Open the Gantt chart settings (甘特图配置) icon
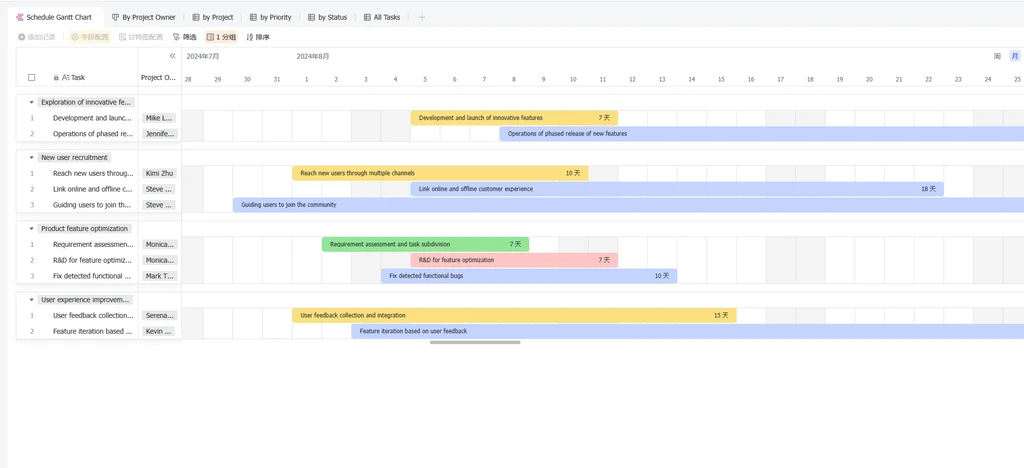Screen dimensions: 1024x468 (123, 37)
